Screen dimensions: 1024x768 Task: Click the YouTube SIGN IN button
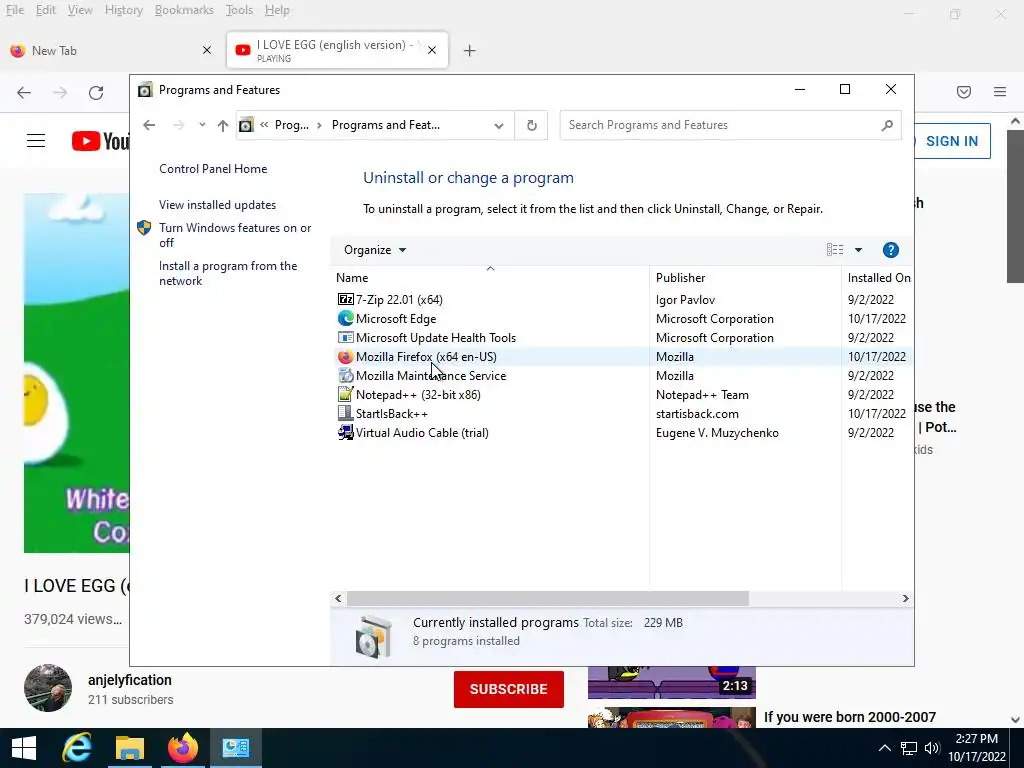pos(952,141)
